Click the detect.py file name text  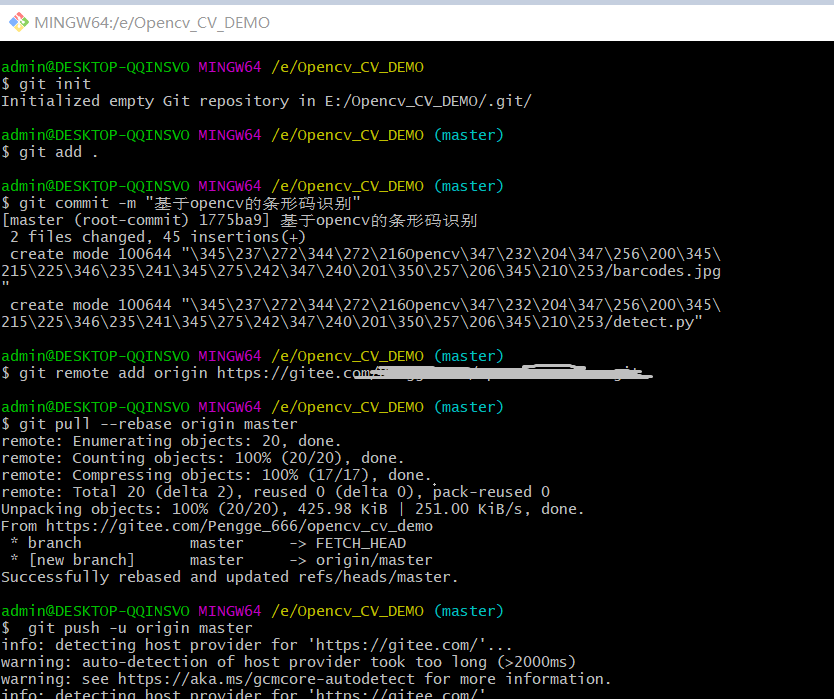coord(653,322)
